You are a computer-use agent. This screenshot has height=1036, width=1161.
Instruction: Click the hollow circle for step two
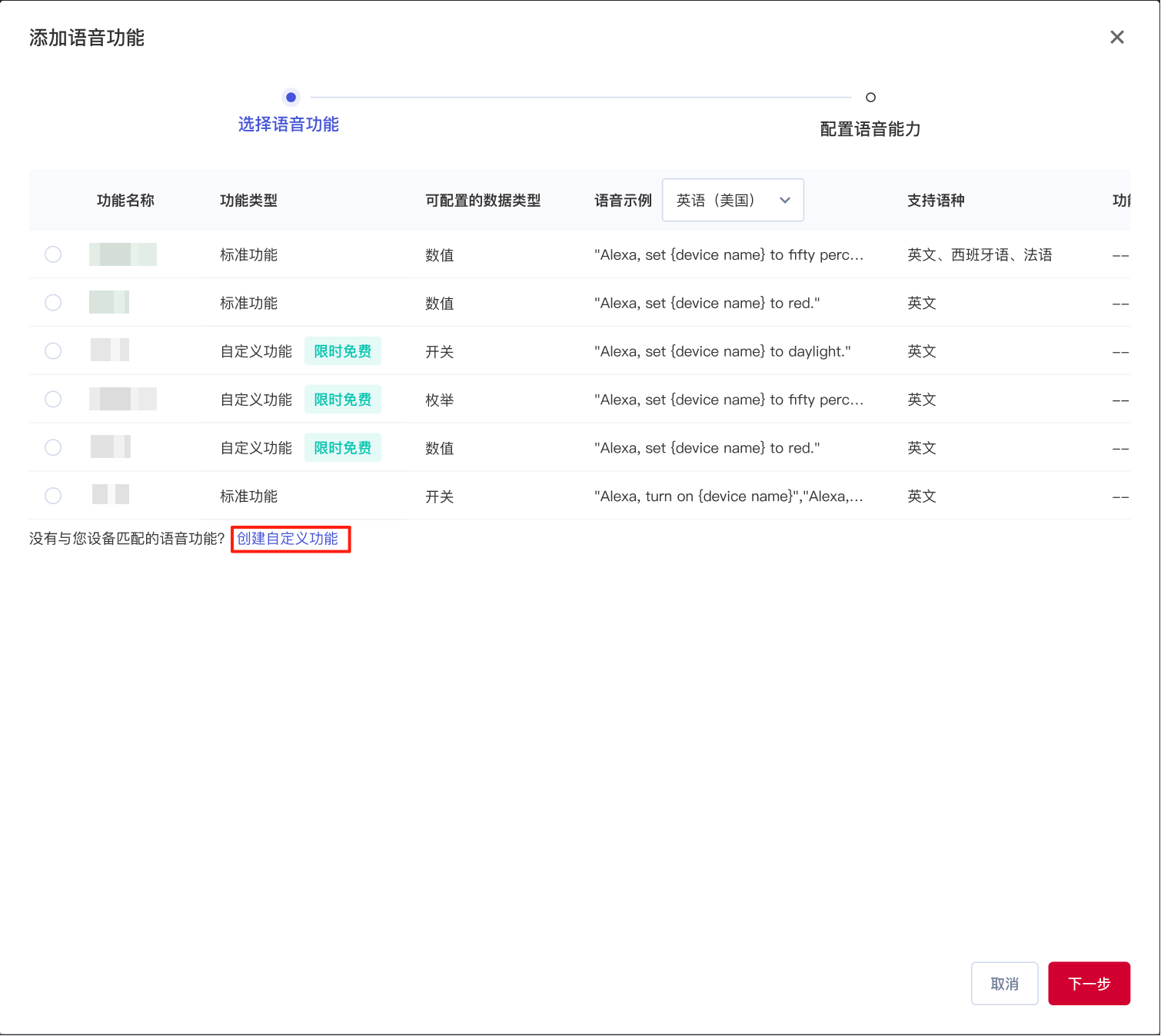(x=870, y=98)
